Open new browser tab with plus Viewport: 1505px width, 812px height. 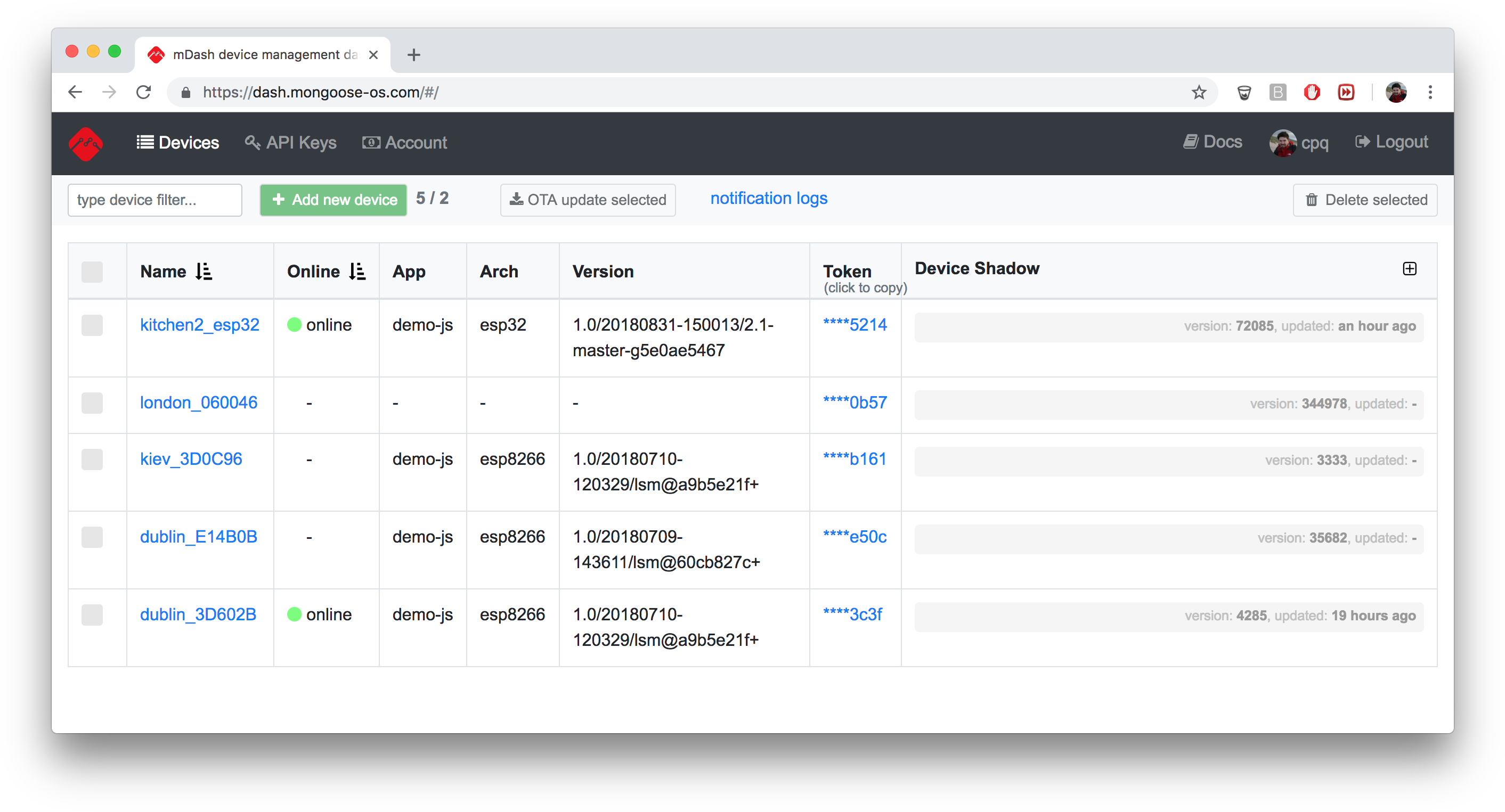[x=413, y=55]
